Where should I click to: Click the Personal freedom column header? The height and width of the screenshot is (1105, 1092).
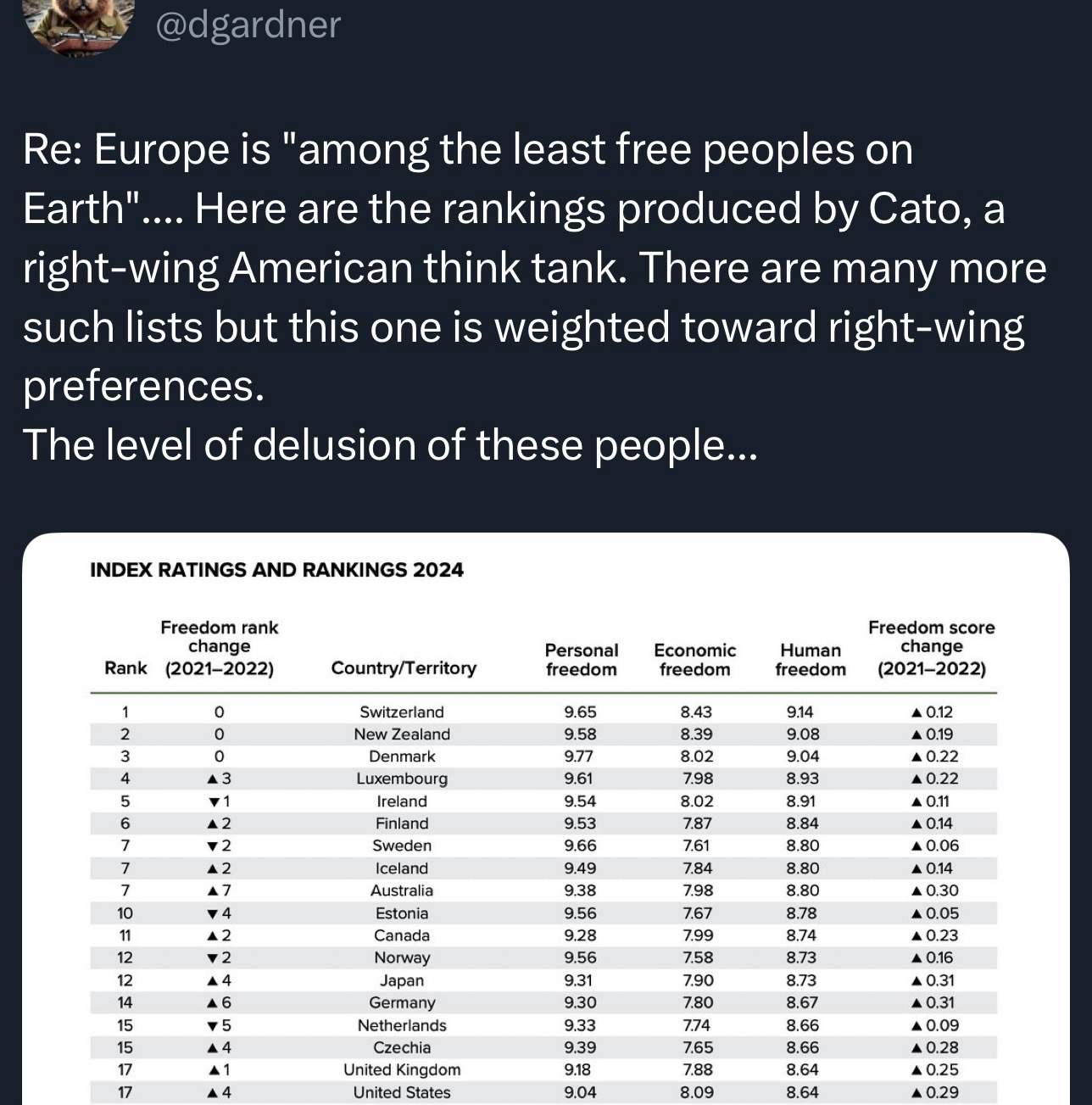(x=581, y=660)
